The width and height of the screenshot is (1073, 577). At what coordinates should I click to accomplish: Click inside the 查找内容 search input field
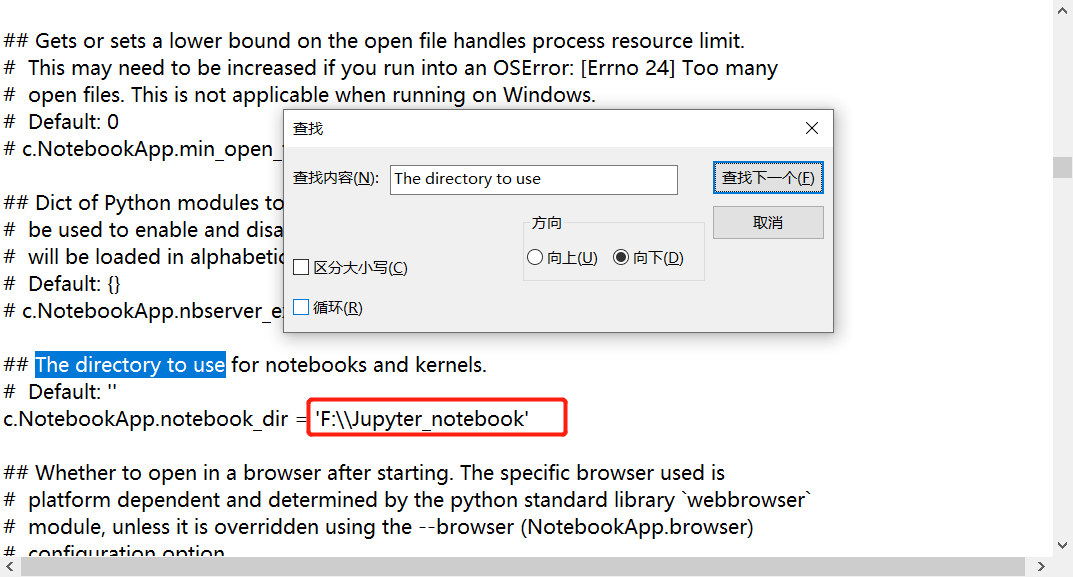(x=533, y=179)
